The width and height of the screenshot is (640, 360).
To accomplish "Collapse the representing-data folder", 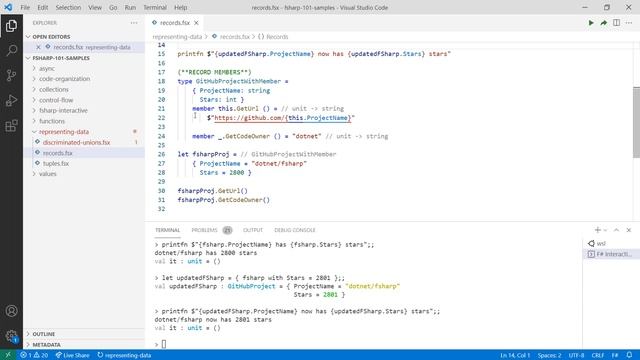I will point(64,132).
